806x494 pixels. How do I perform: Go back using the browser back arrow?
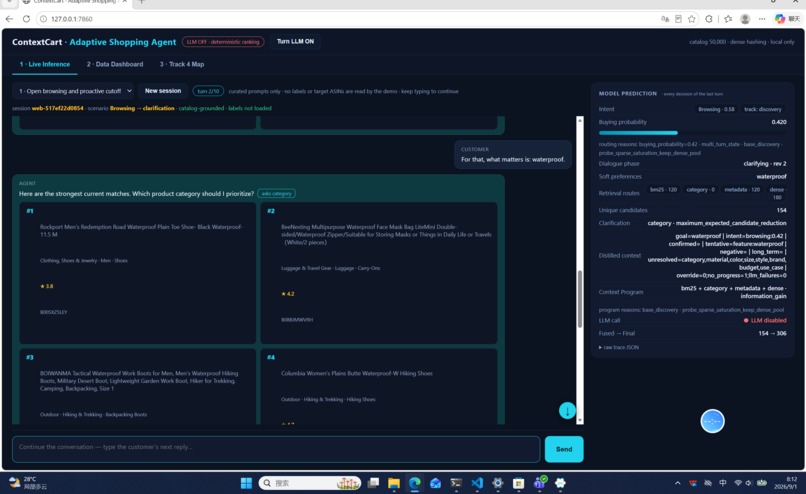9,19
